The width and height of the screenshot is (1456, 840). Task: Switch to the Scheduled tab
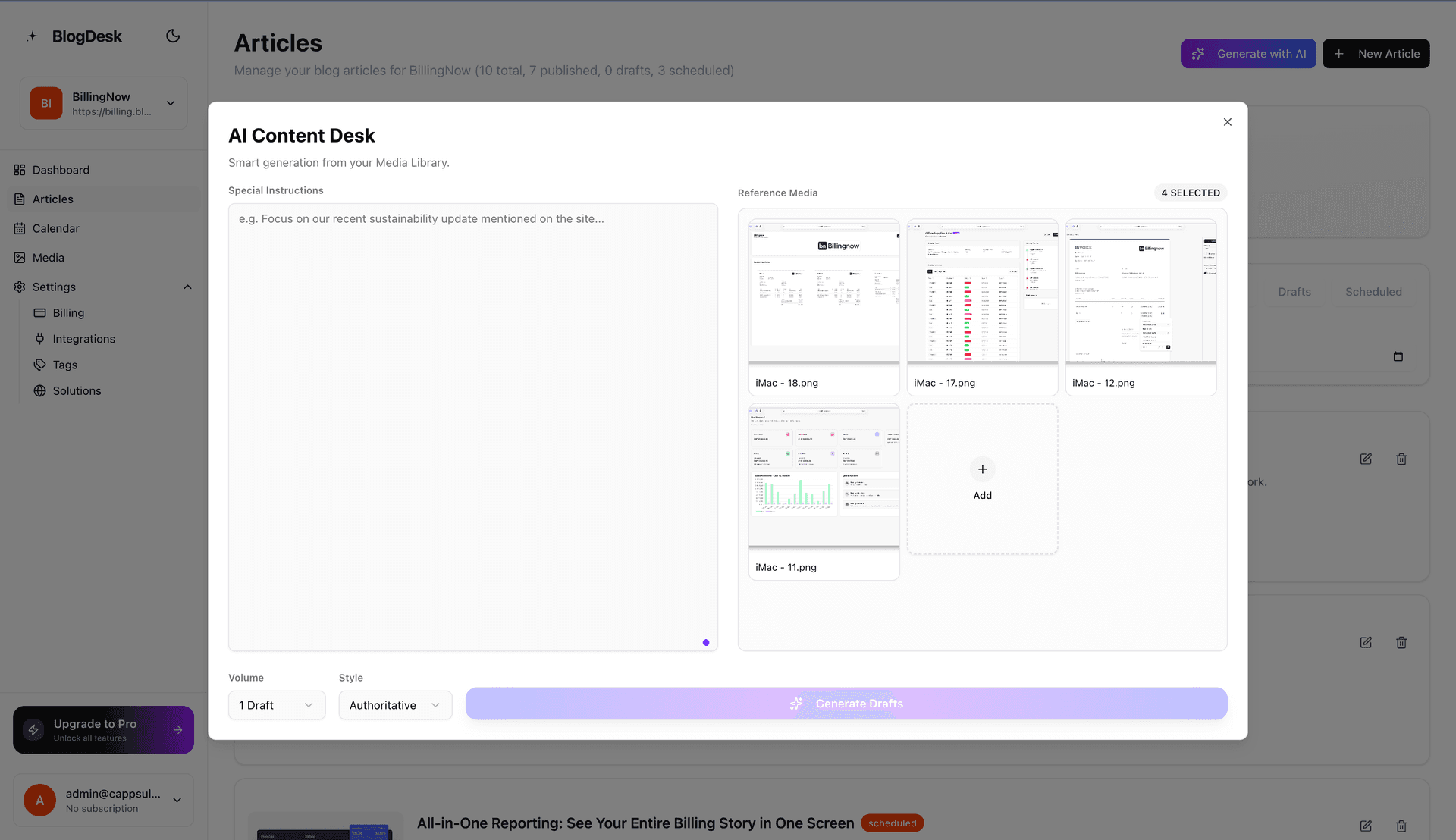(1373, 291)
